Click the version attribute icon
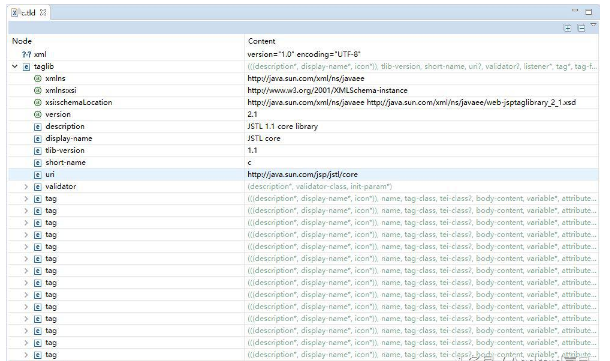Image resolution: width=610 pixels, height=361 pixels. (38, 115)
